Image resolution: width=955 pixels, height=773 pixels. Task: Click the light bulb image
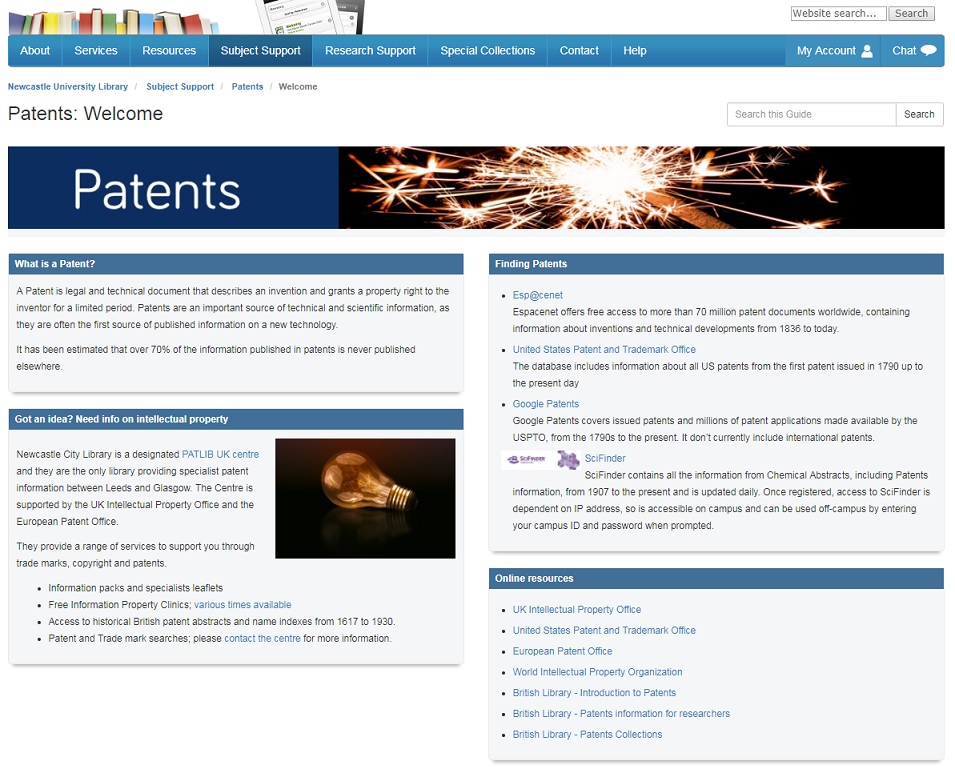365,498
